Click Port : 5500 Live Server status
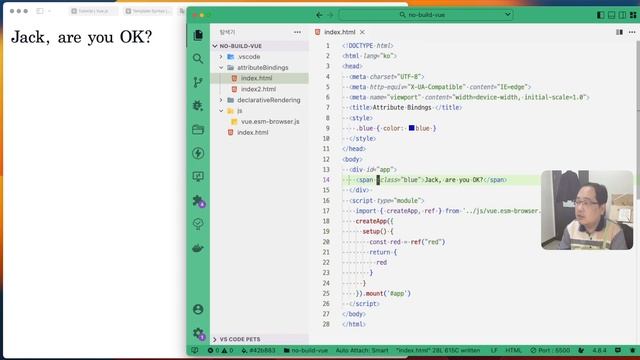Screen dimensions: 640x360 (x=550, y=350)
